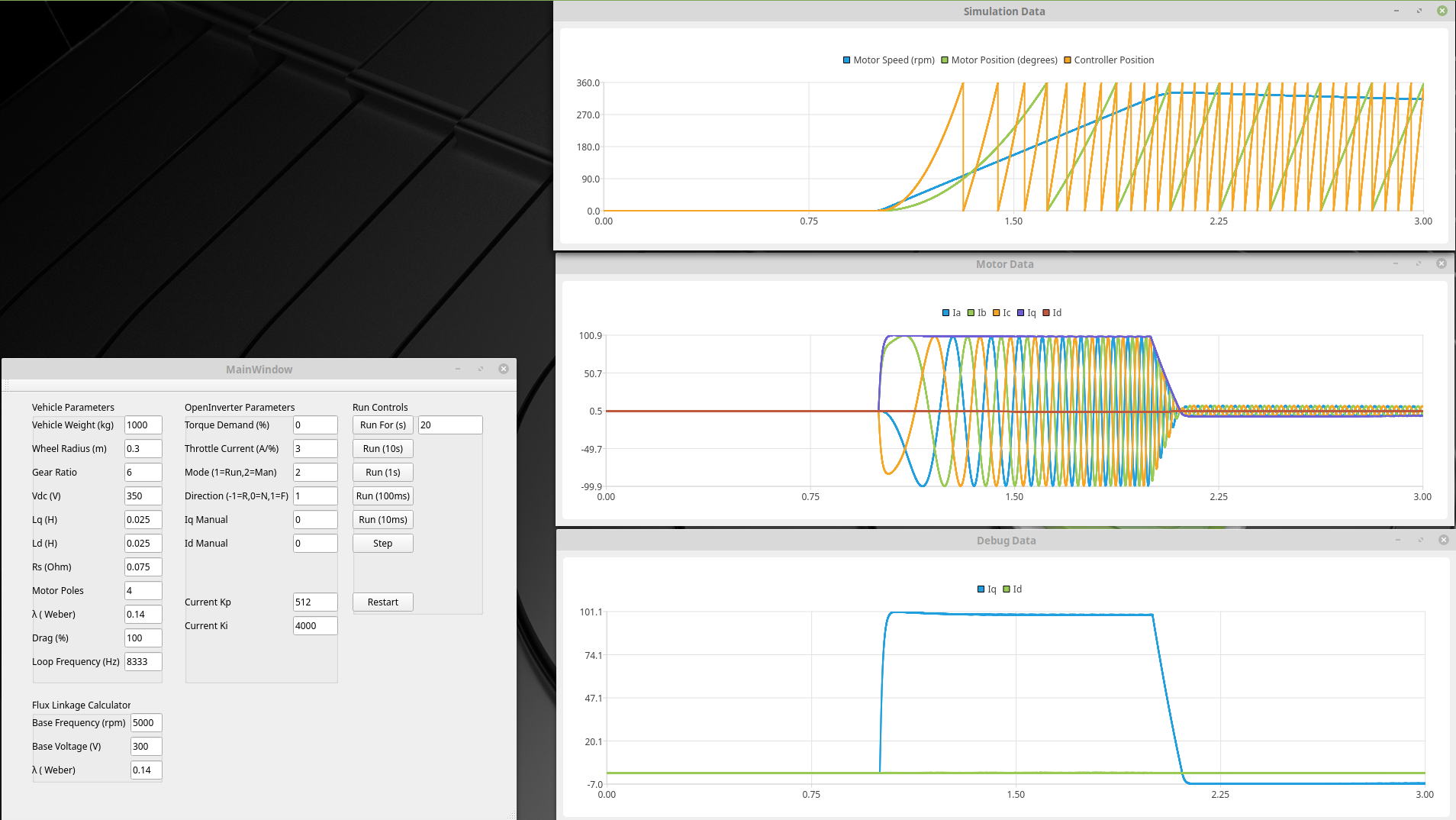Close the MainWindow window

504,369
